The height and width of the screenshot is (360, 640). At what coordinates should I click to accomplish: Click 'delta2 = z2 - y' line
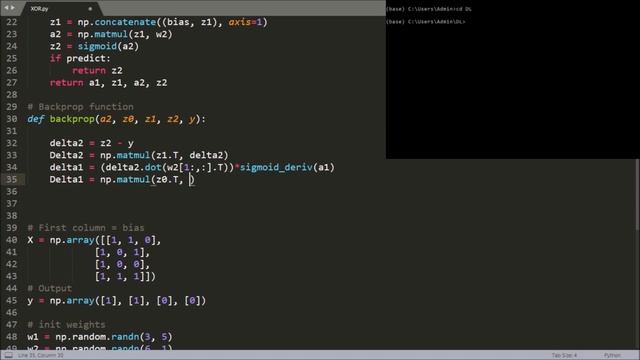click(x=91, y=143)
